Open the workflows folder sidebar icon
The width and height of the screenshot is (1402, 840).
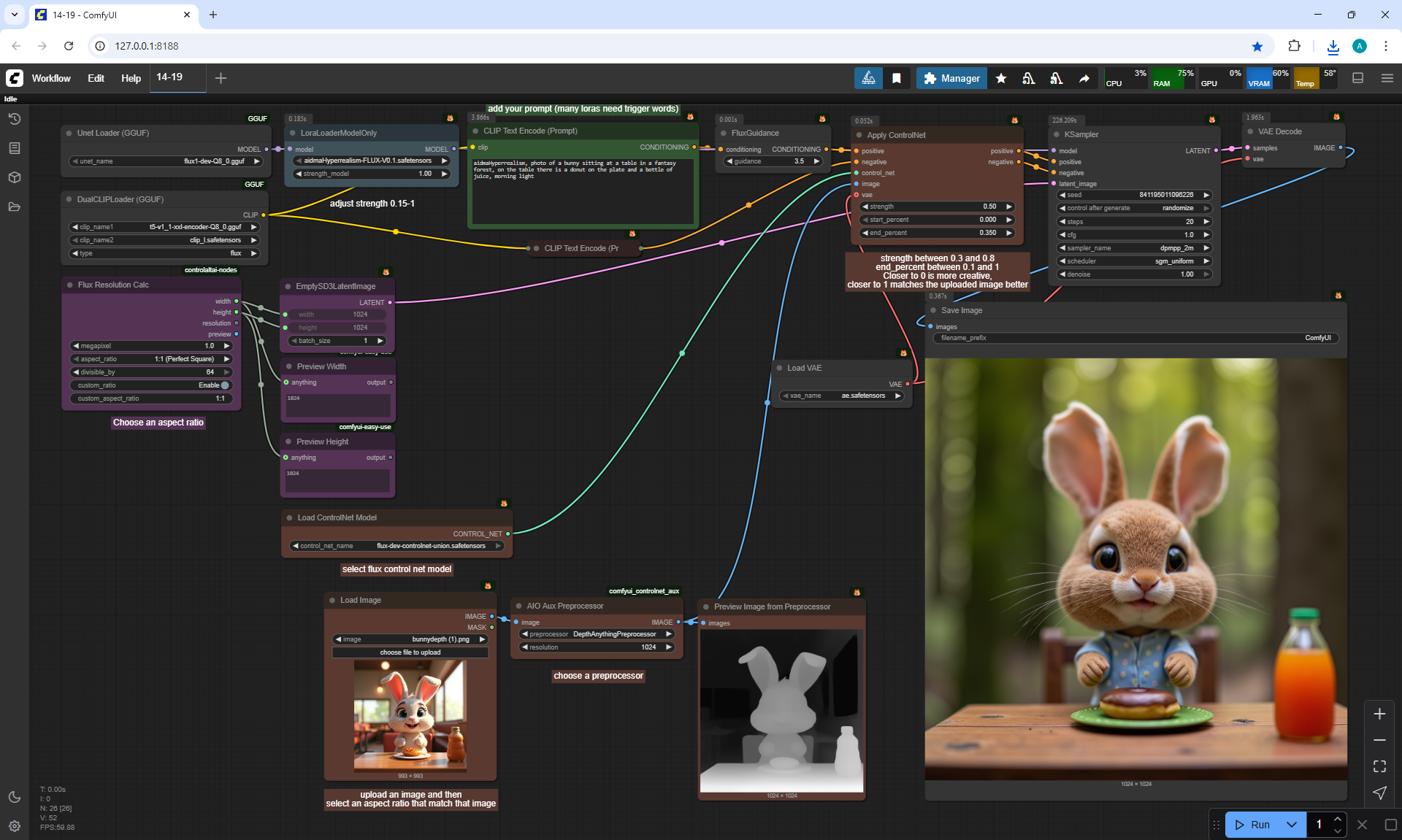(x=15, y=207)
